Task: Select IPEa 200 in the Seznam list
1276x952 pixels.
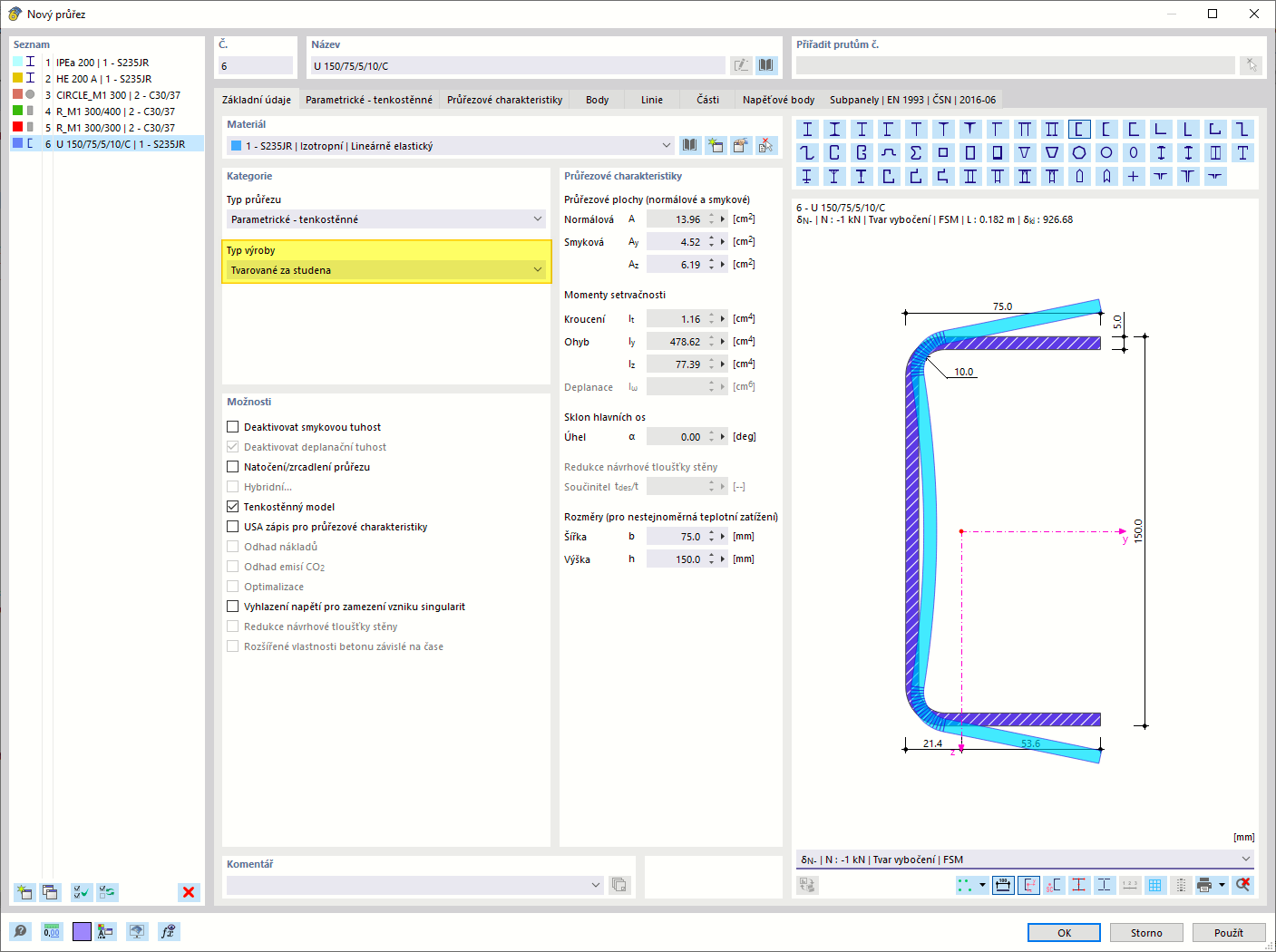Action: click(107, 63)
